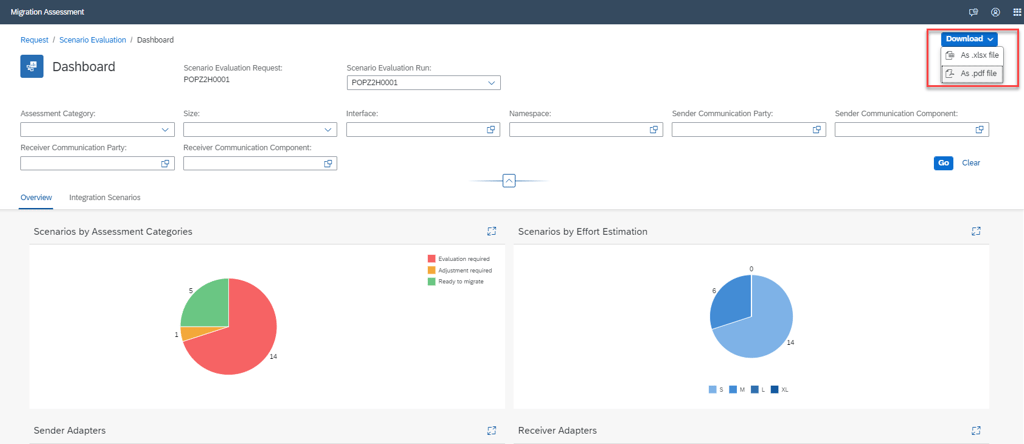
Task: Follow the Request breadcrumb link
Action: click(35, 40)
